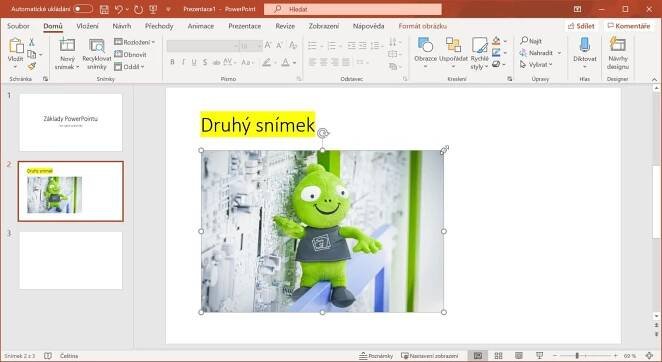Select the blank slide 3 thumbnail
662x362 pixels.
[71, 260]
